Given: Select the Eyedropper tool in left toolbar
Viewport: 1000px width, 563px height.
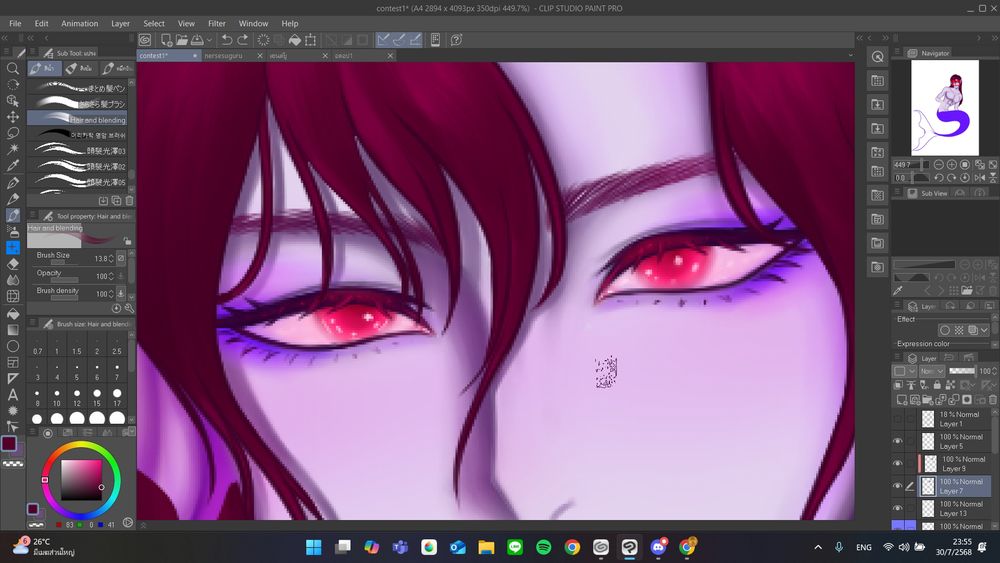Looking at the screenshot, I should [12, 166].
